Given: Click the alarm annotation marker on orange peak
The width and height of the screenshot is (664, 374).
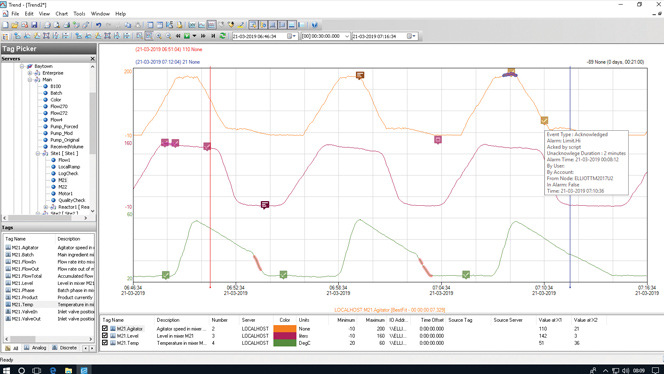Looking at the screenshot, I should click(360, 75).
